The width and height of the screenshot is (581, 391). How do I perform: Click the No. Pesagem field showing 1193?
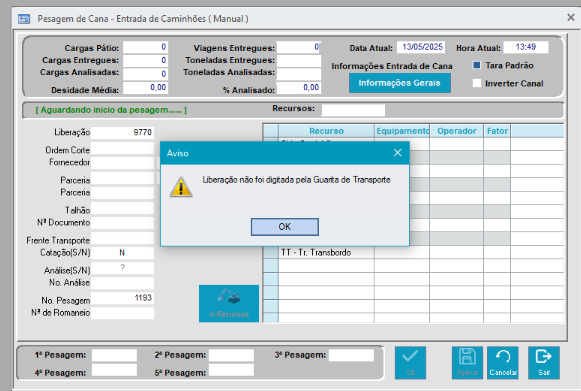point(122,298)
